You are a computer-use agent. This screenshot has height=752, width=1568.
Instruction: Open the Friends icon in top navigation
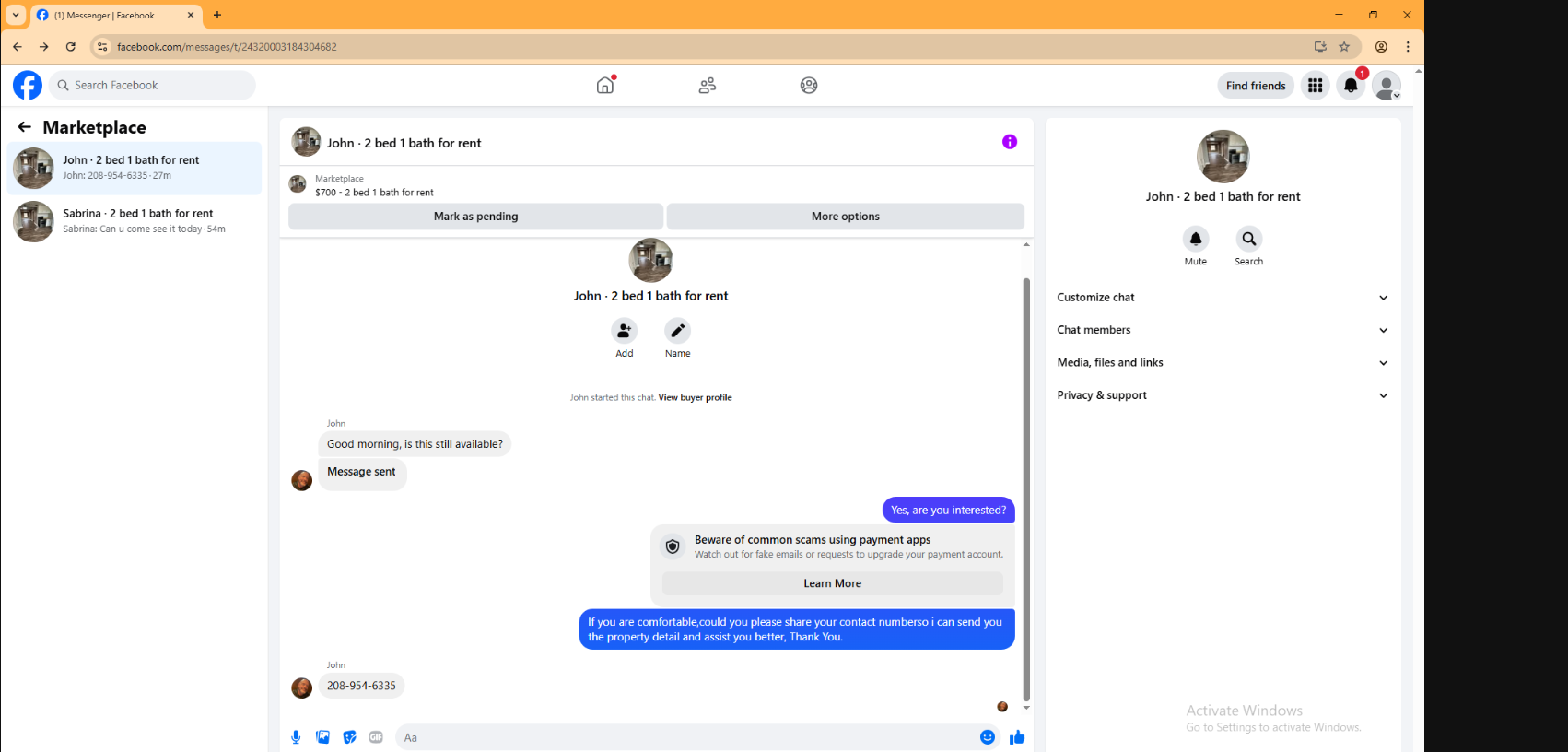tap(708, 86)
